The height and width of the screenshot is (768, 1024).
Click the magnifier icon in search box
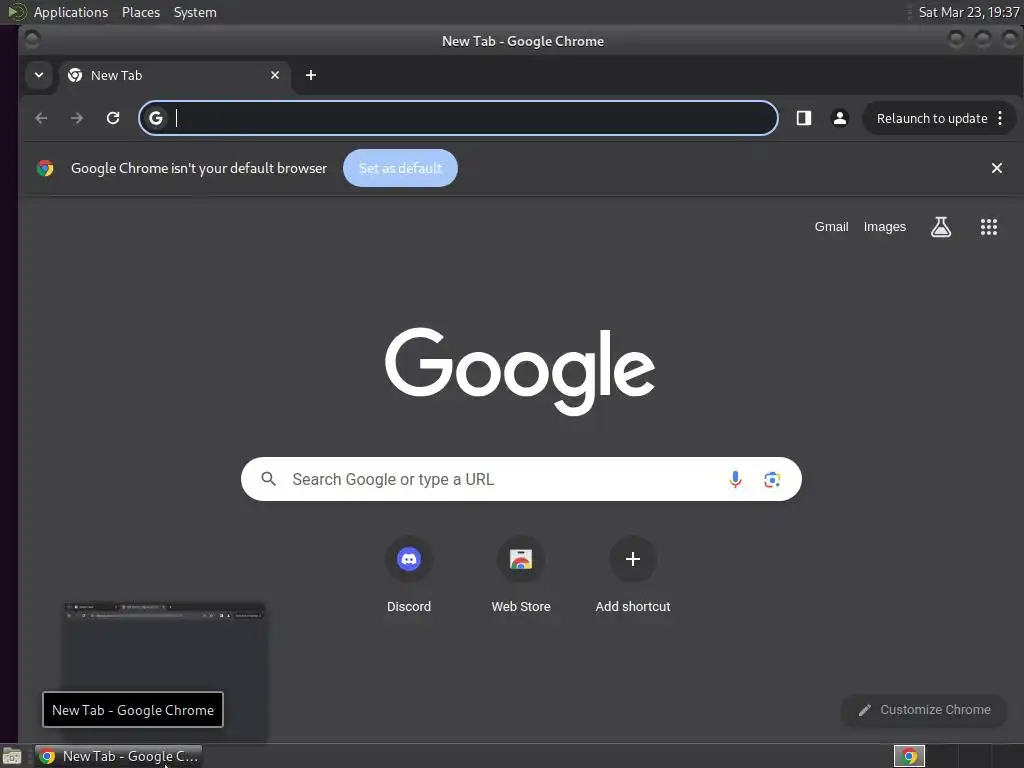pyautogui.click(x=268, y=479)
